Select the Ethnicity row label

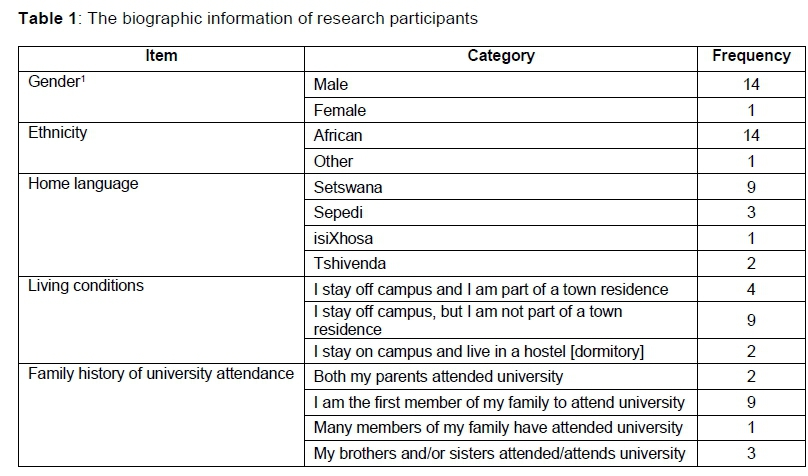point(58,133)
